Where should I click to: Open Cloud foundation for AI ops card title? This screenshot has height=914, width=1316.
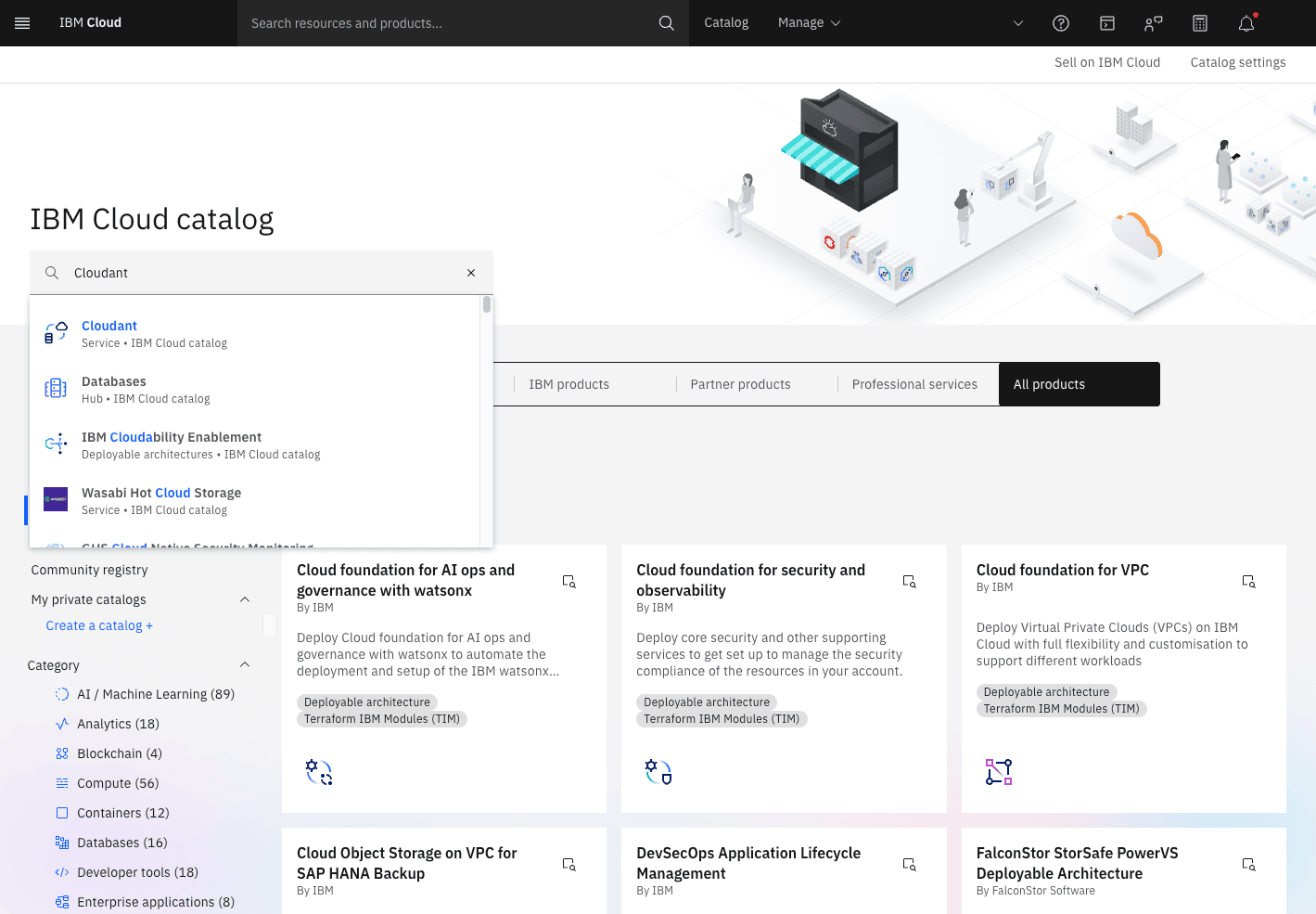point(405,580)
